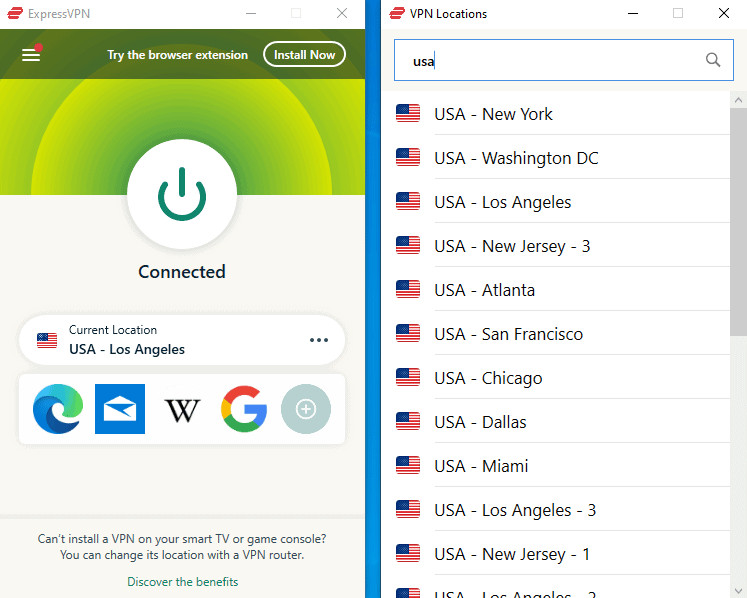Click the Current Location USA - Los Angeles card
Viewport: 747px width, 598px height.
(x=182, y=340)
